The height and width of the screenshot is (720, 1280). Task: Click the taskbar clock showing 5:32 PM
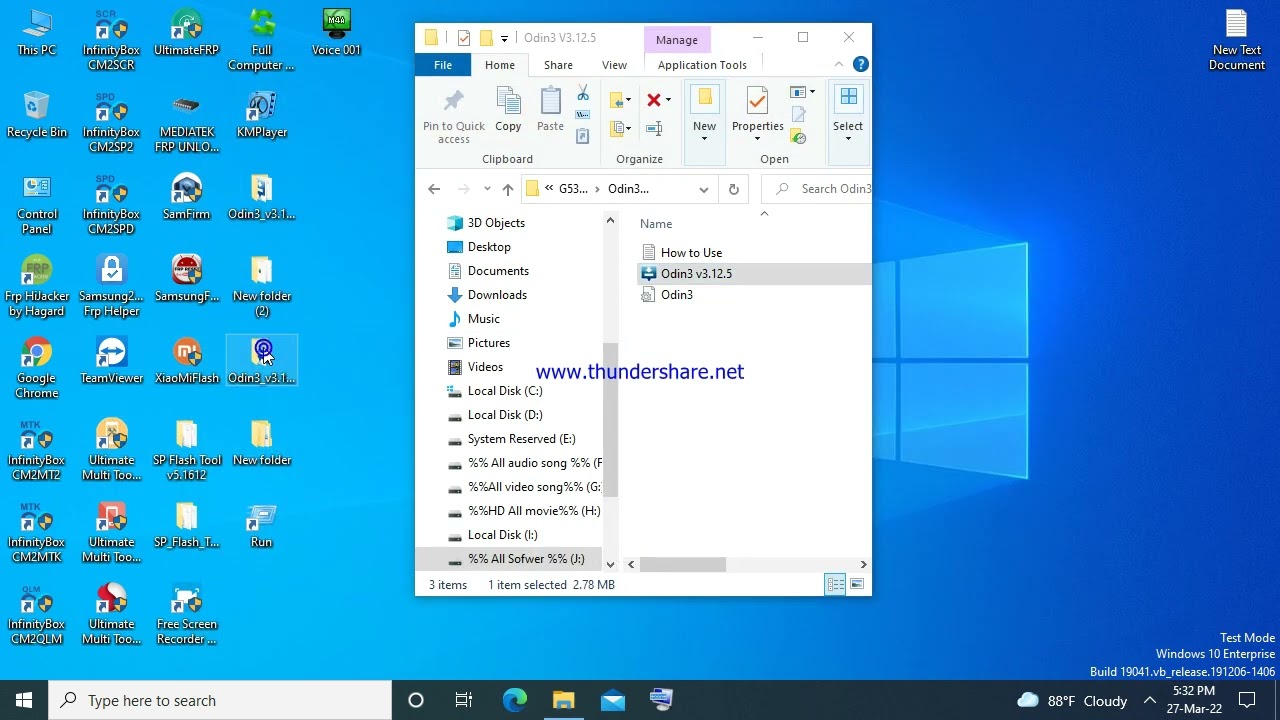click(1193, 700)
